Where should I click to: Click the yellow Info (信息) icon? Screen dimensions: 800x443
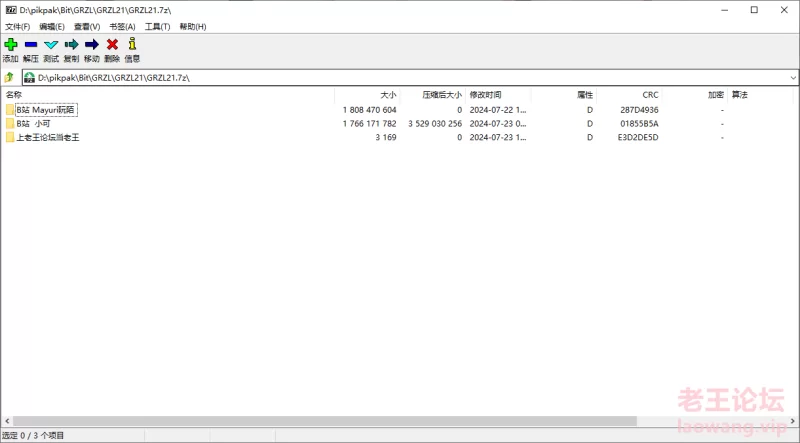tap(132, 44)
